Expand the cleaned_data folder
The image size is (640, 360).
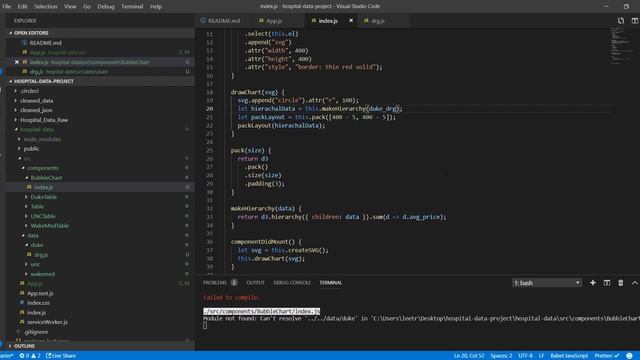pyautogui.click(x=36, y=100)
